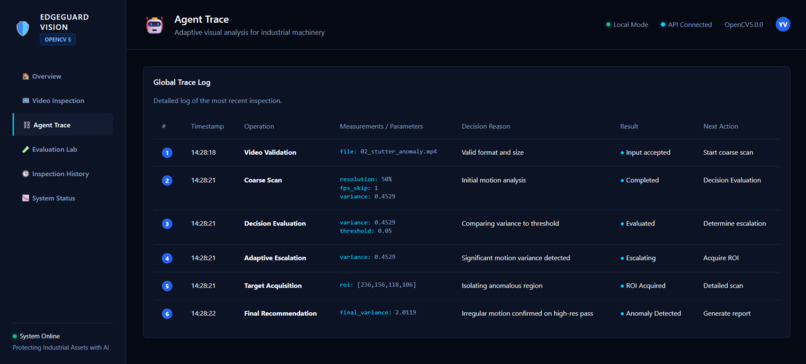This screenshot has height=364, width=806.
Task: Click the EdgeGuard shield logo icon
Action: click(x=23, y=28)
